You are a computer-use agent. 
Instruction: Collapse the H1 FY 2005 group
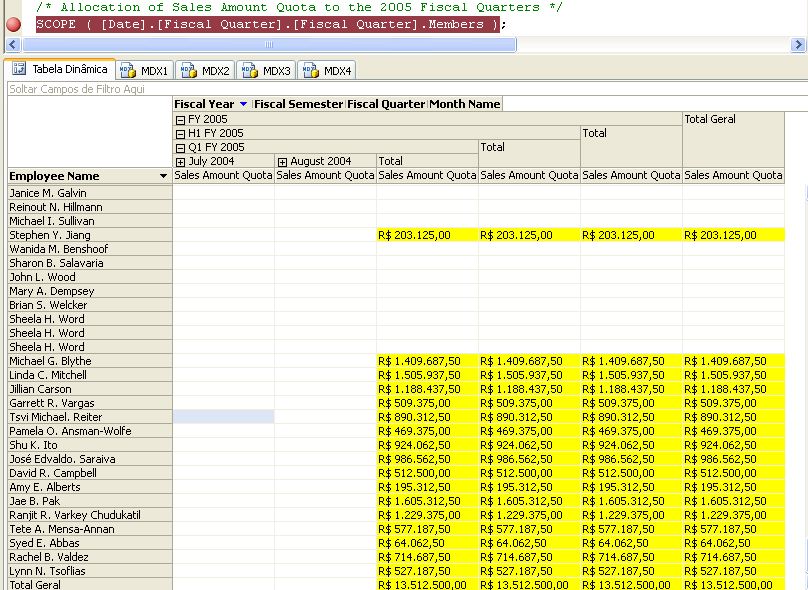click(179, 135)
